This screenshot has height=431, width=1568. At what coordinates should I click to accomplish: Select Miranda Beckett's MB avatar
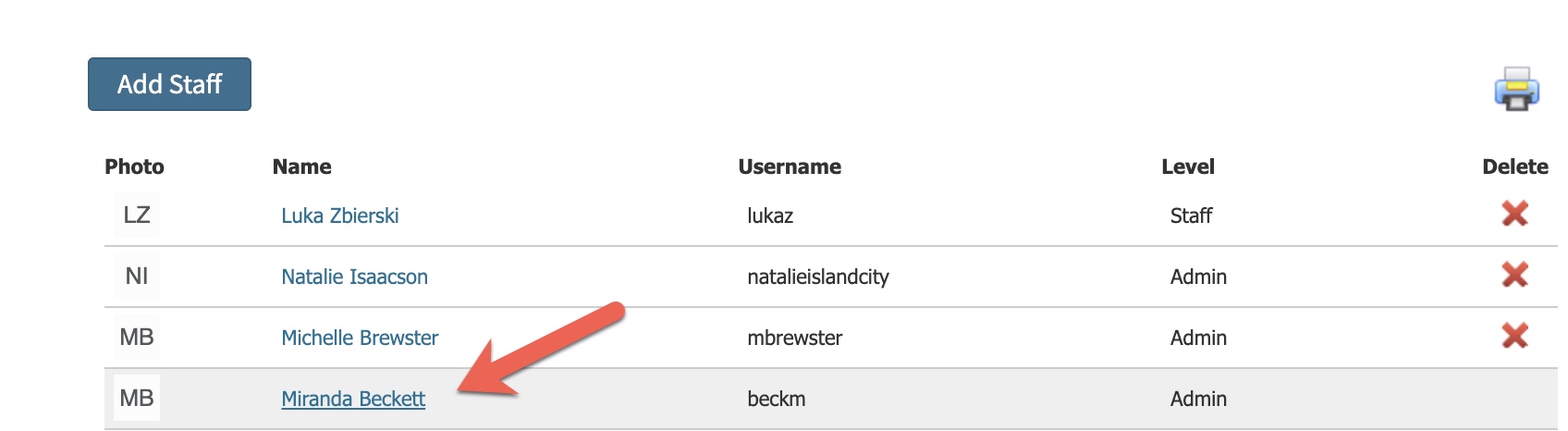[x=137, y=398]
